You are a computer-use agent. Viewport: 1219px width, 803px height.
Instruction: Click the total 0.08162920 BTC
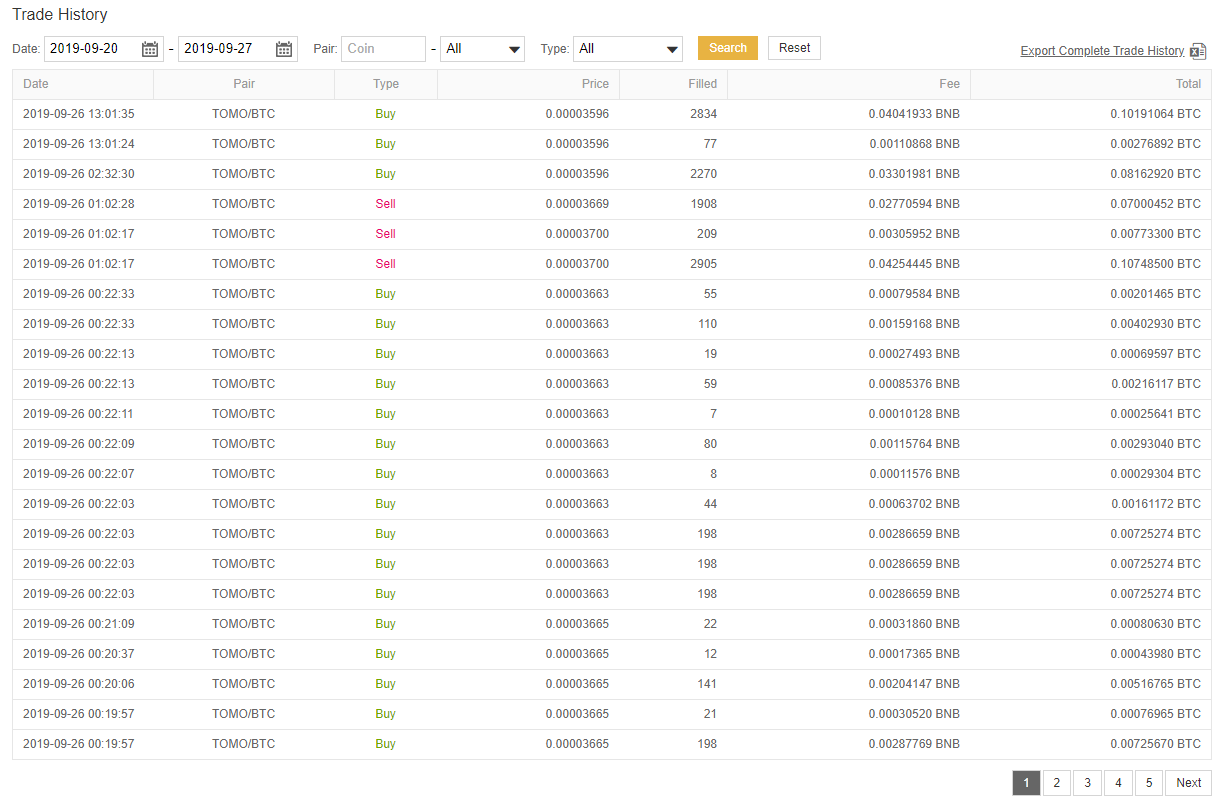point(1155,174)
